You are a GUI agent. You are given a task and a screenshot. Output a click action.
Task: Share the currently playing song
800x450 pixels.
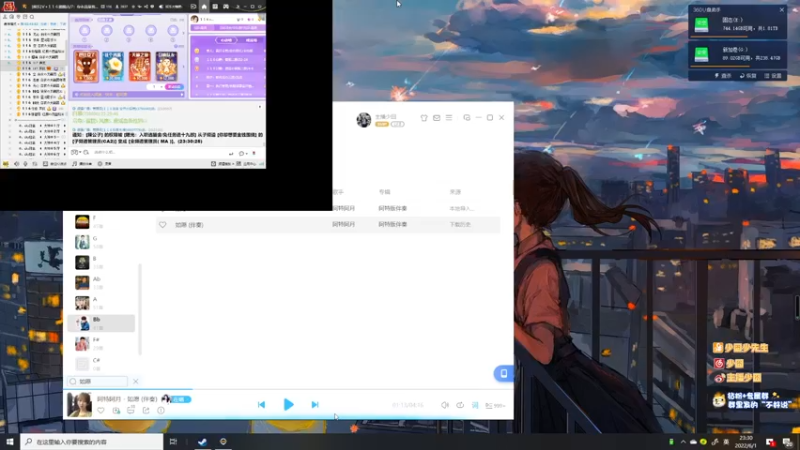(146, 410)
